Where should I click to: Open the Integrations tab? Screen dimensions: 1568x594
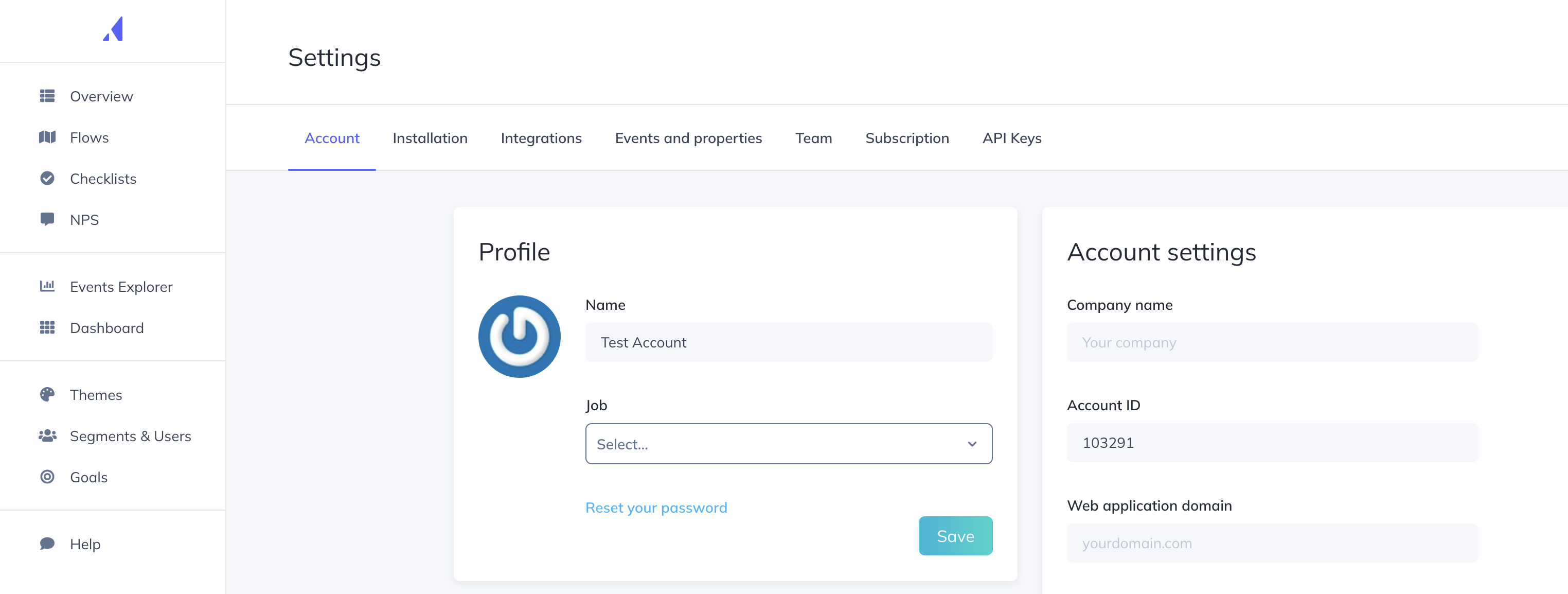pyautogui.click(x=541, y=138)
